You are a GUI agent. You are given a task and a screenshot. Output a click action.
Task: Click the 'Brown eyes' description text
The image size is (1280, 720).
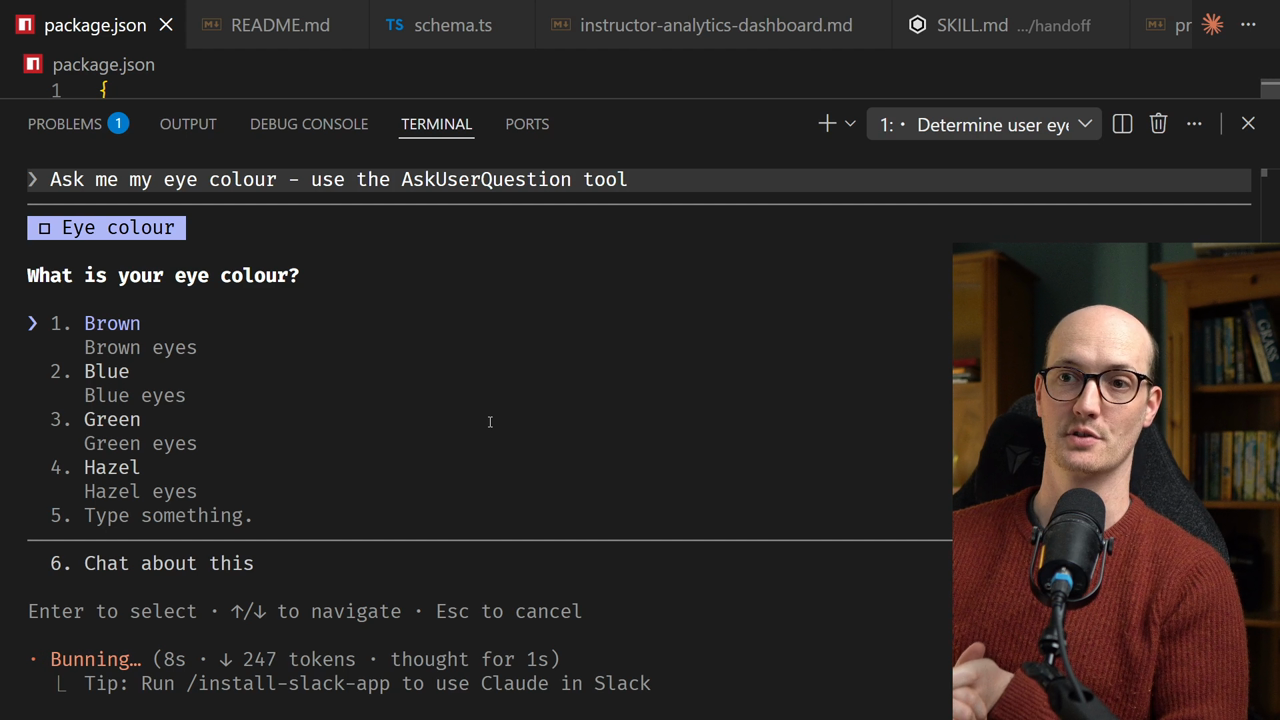point(140,347)
